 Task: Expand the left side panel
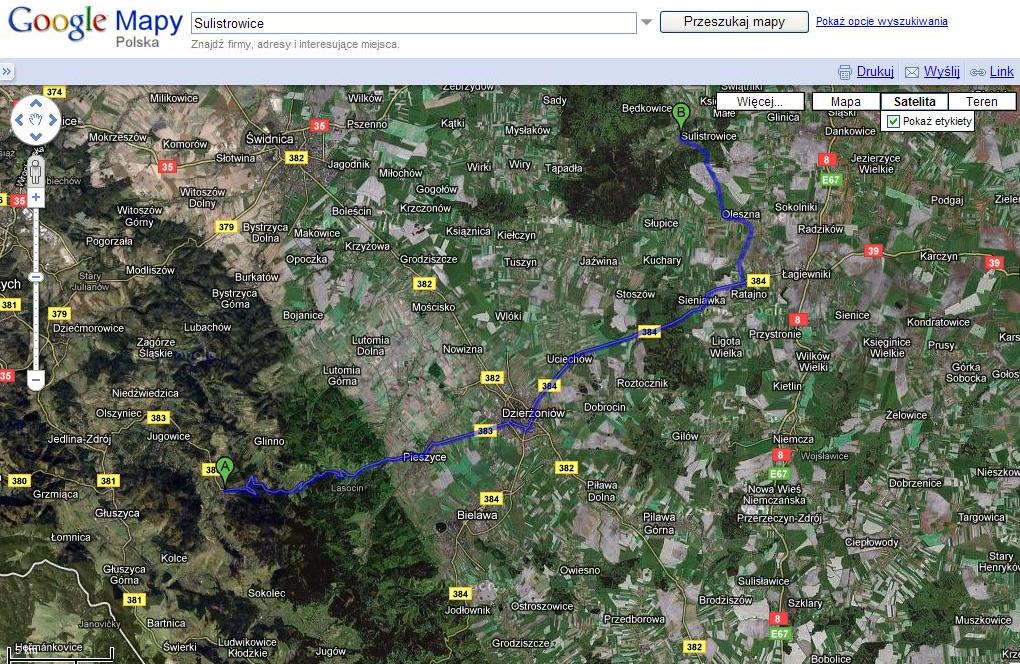[6, 72]
